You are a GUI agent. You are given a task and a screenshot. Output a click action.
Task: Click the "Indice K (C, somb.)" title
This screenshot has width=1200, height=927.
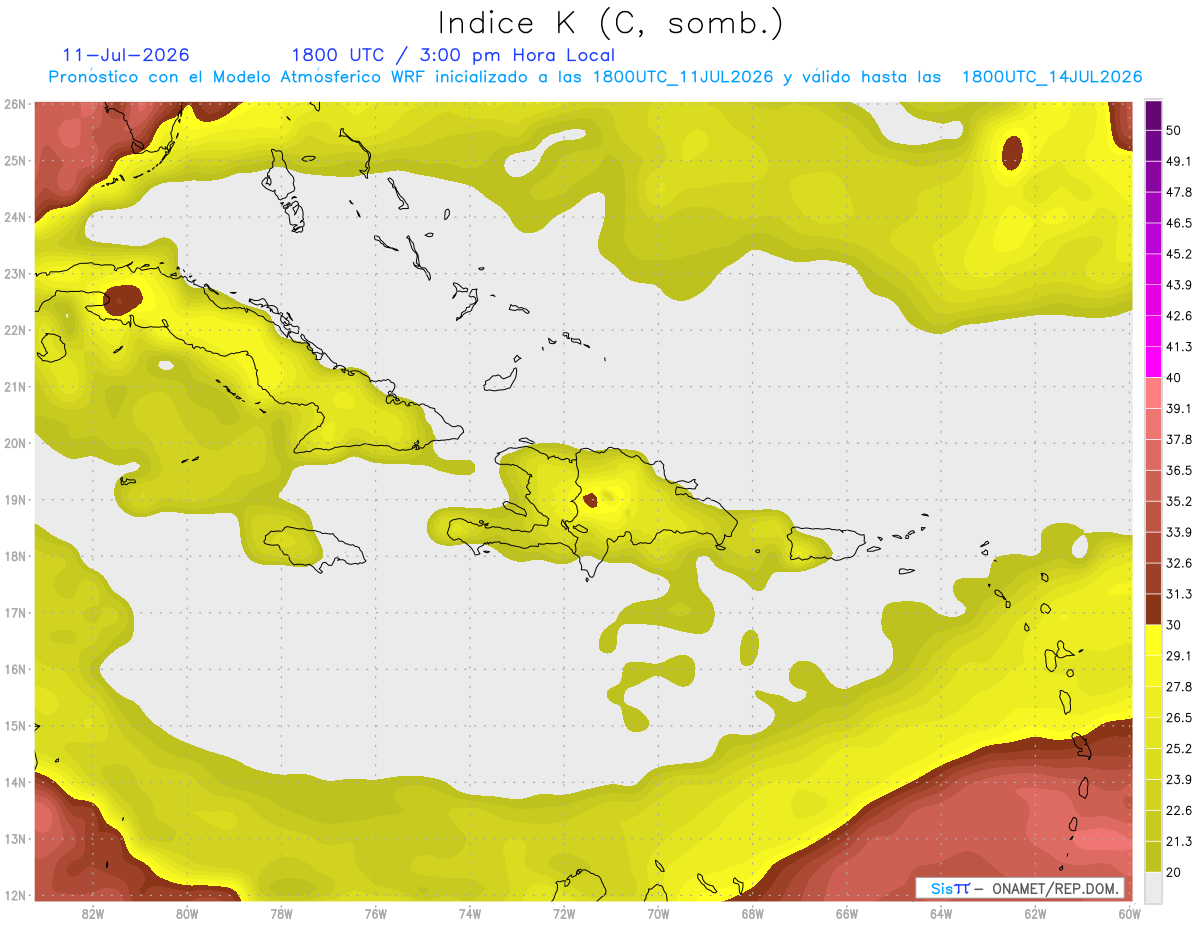point(611,23)
